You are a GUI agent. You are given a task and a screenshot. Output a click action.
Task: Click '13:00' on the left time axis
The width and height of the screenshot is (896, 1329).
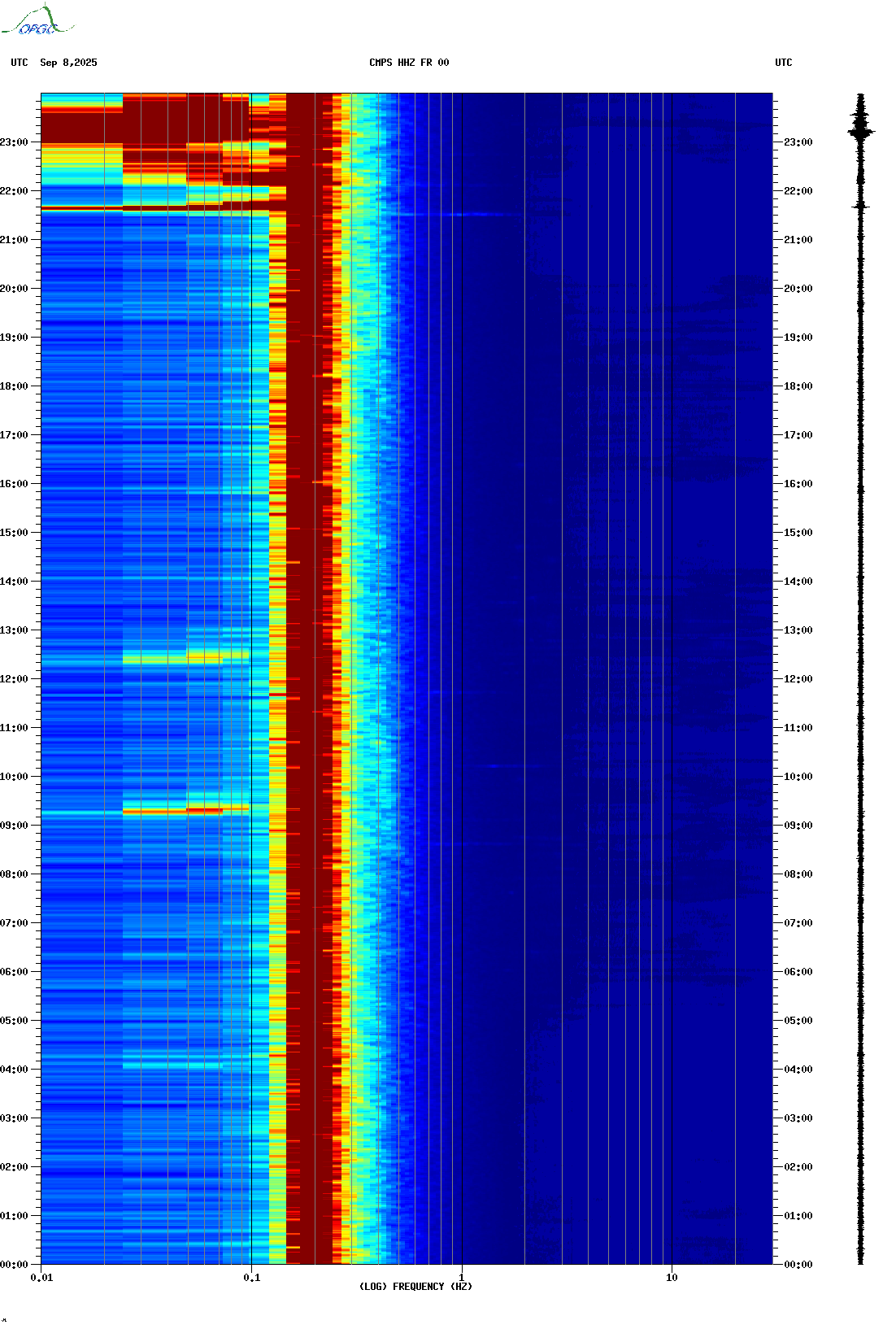[14, 630]
